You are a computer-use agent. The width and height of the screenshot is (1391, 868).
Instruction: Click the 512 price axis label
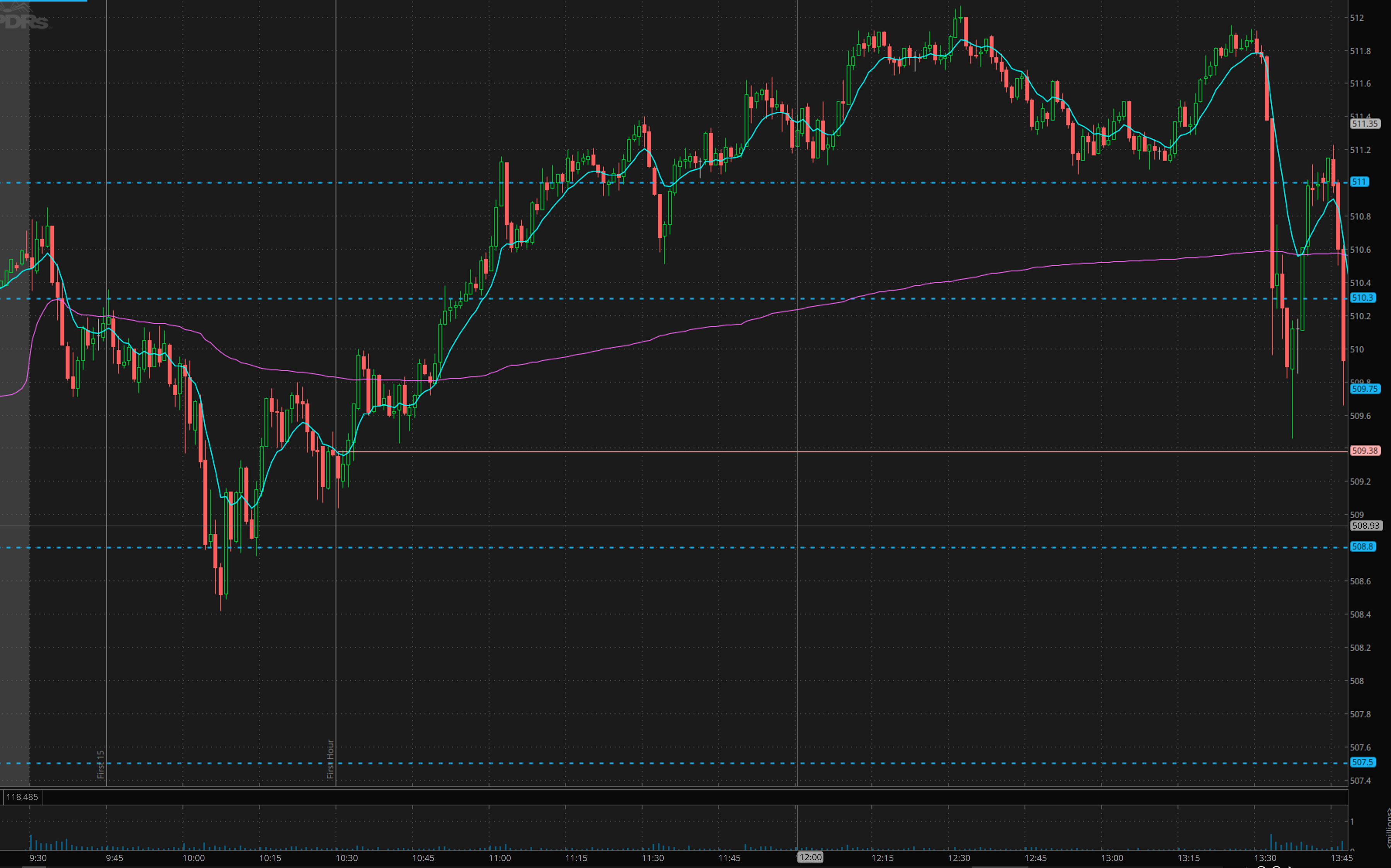click(x=1357, y=18)
